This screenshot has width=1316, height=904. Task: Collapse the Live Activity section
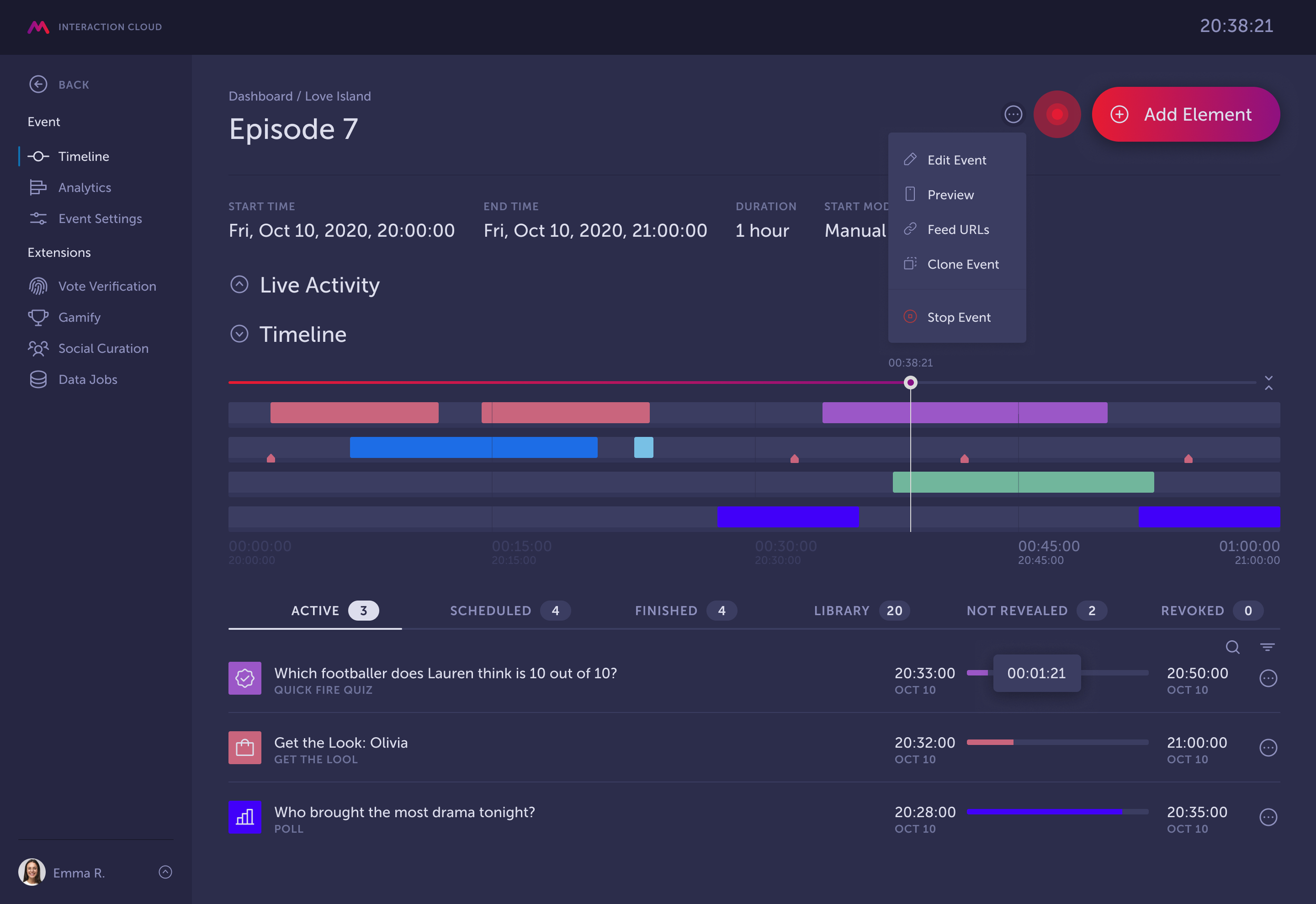240,284
